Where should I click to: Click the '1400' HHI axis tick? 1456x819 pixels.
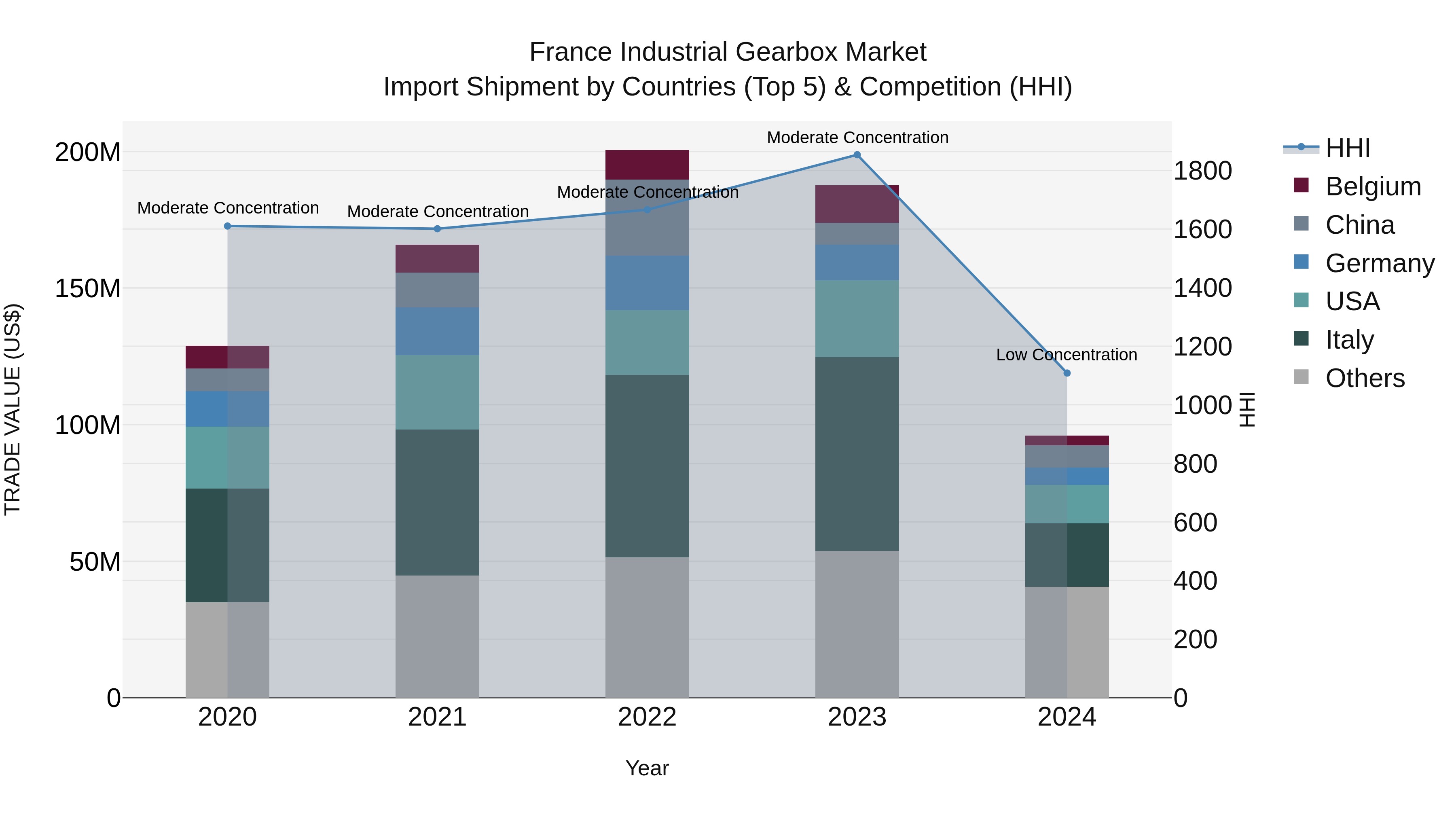[x=1203, y=288]
